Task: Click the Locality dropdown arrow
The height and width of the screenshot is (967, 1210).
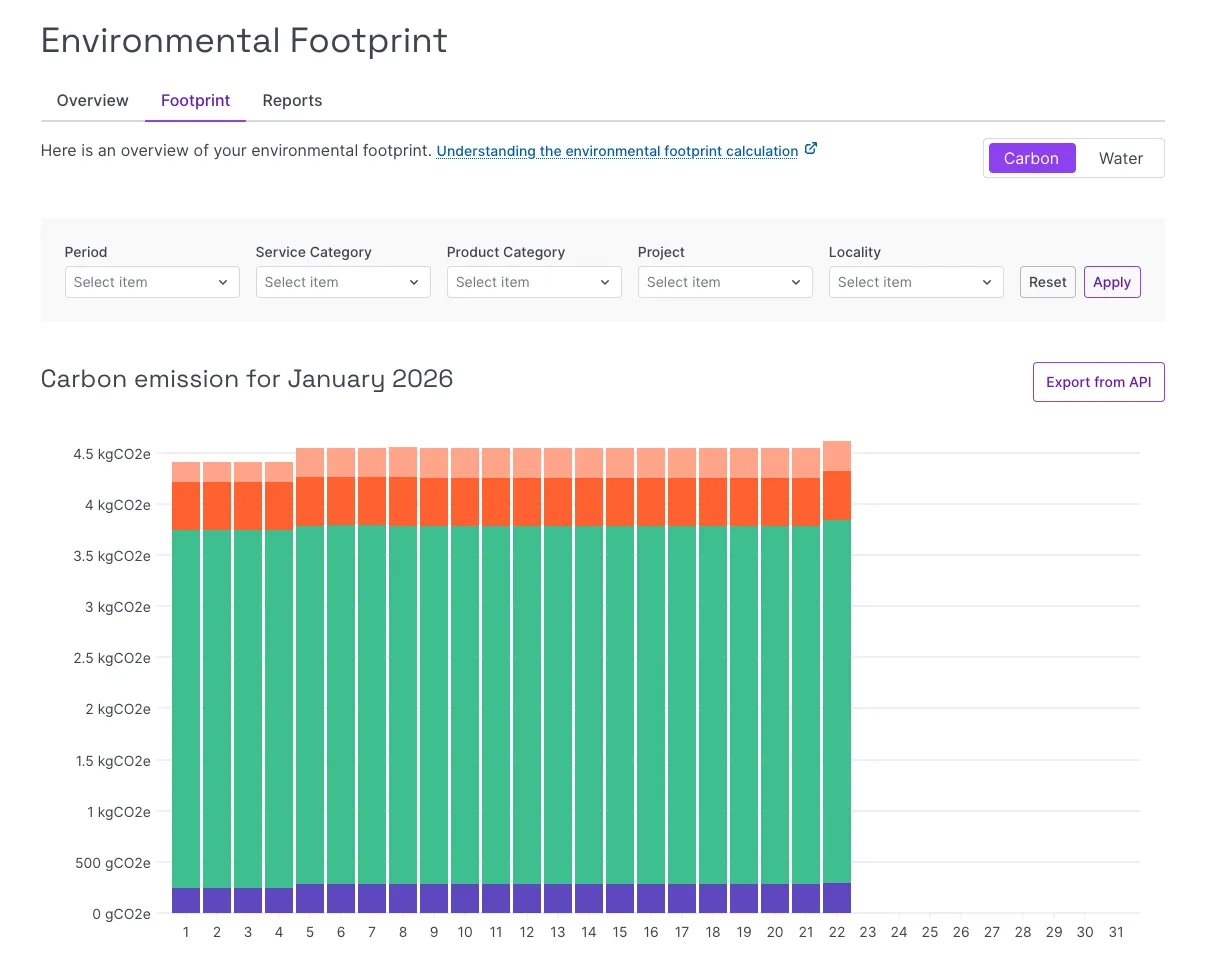Action: pyautogui.click(x=988, y=282)
